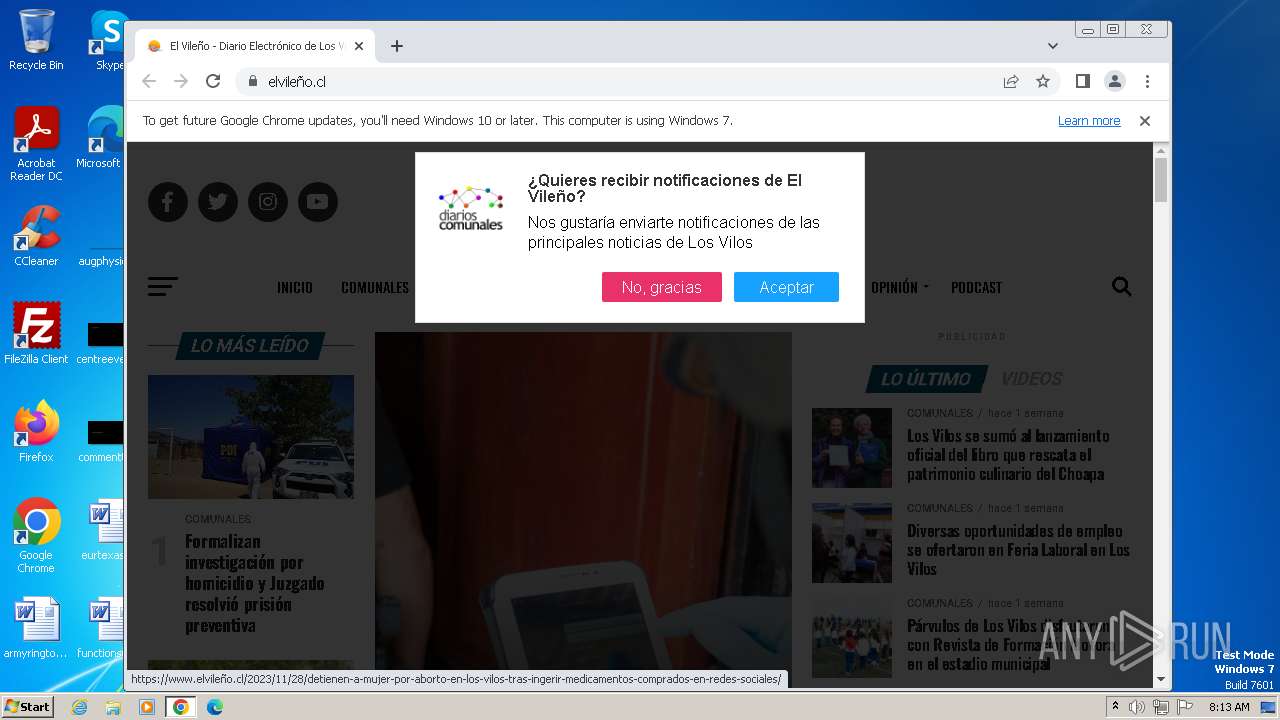Viewport: 1280px width, 720px height.
Task: Open El Vileño Instagram page icon
Action: pyautogui.click(x=268, y=202)
